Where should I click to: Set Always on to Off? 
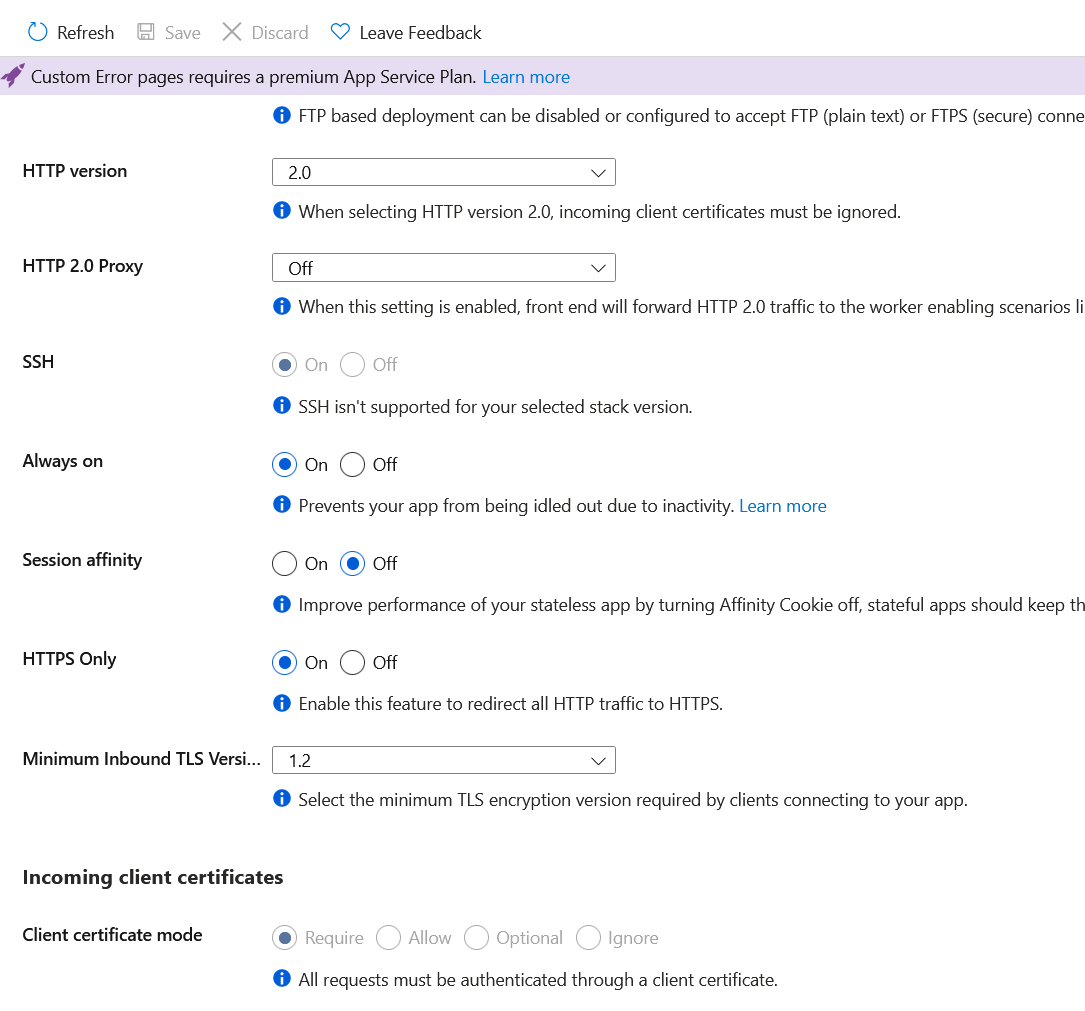(352, 464)
